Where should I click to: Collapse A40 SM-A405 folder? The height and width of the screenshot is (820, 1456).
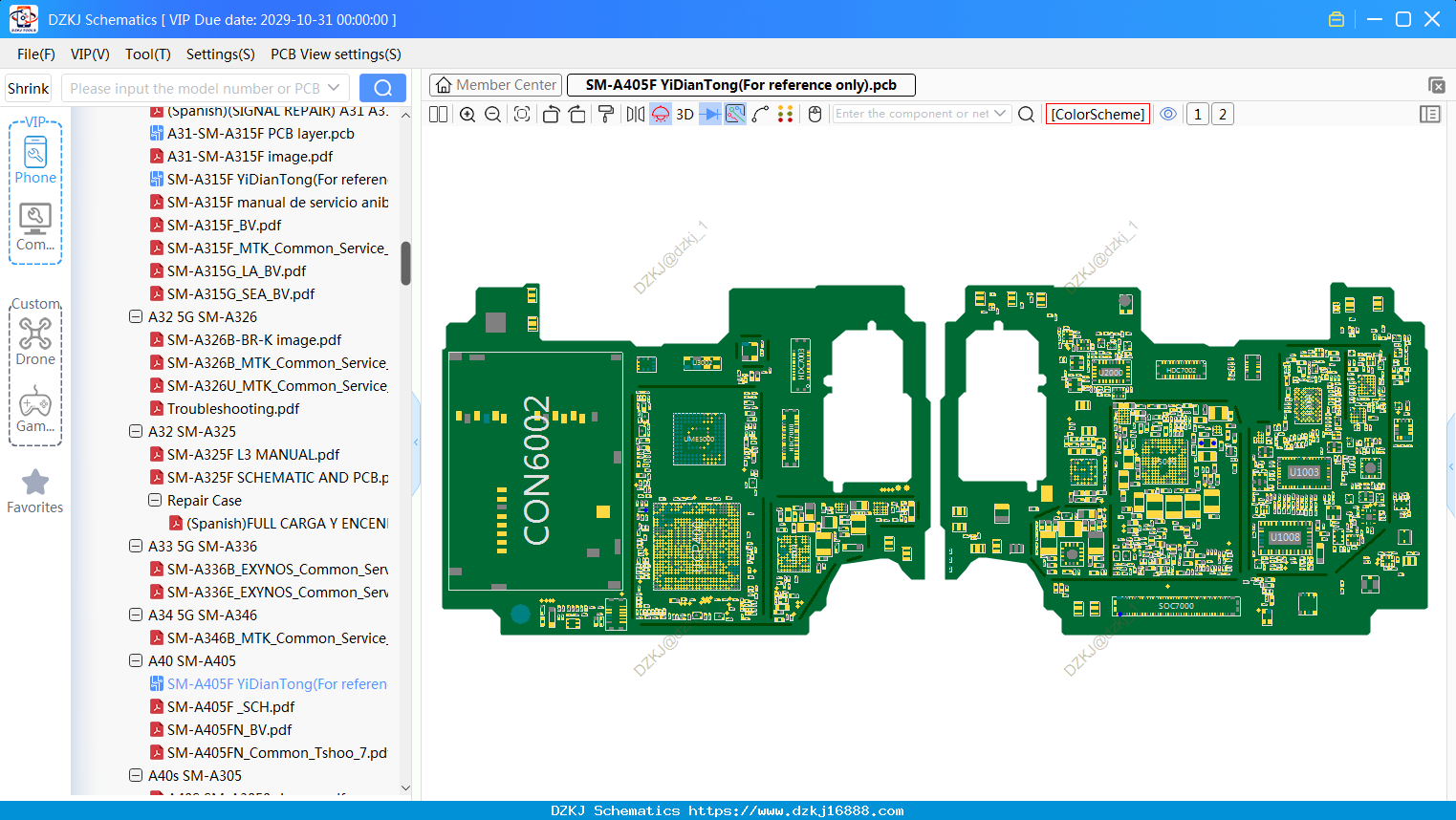[x=136, y=660]
